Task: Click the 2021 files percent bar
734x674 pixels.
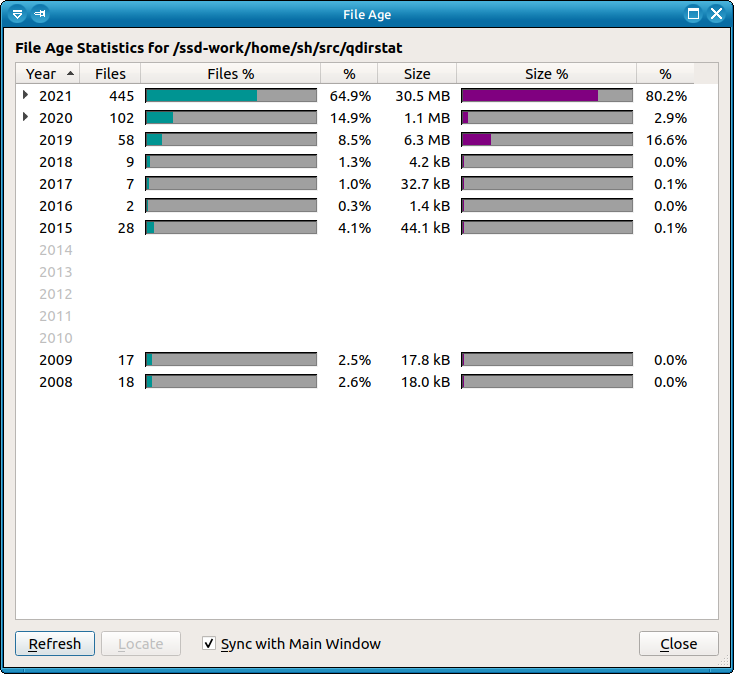Action: tap(231, 95)
